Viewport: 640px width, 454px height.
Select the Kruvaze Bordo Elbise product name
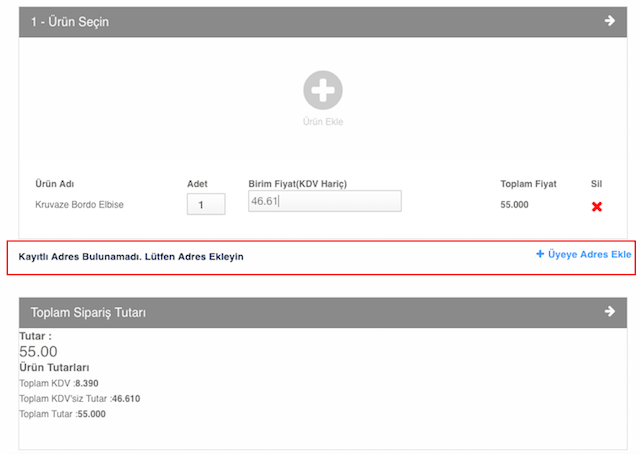pyautogui.click(x=79, y=205)
